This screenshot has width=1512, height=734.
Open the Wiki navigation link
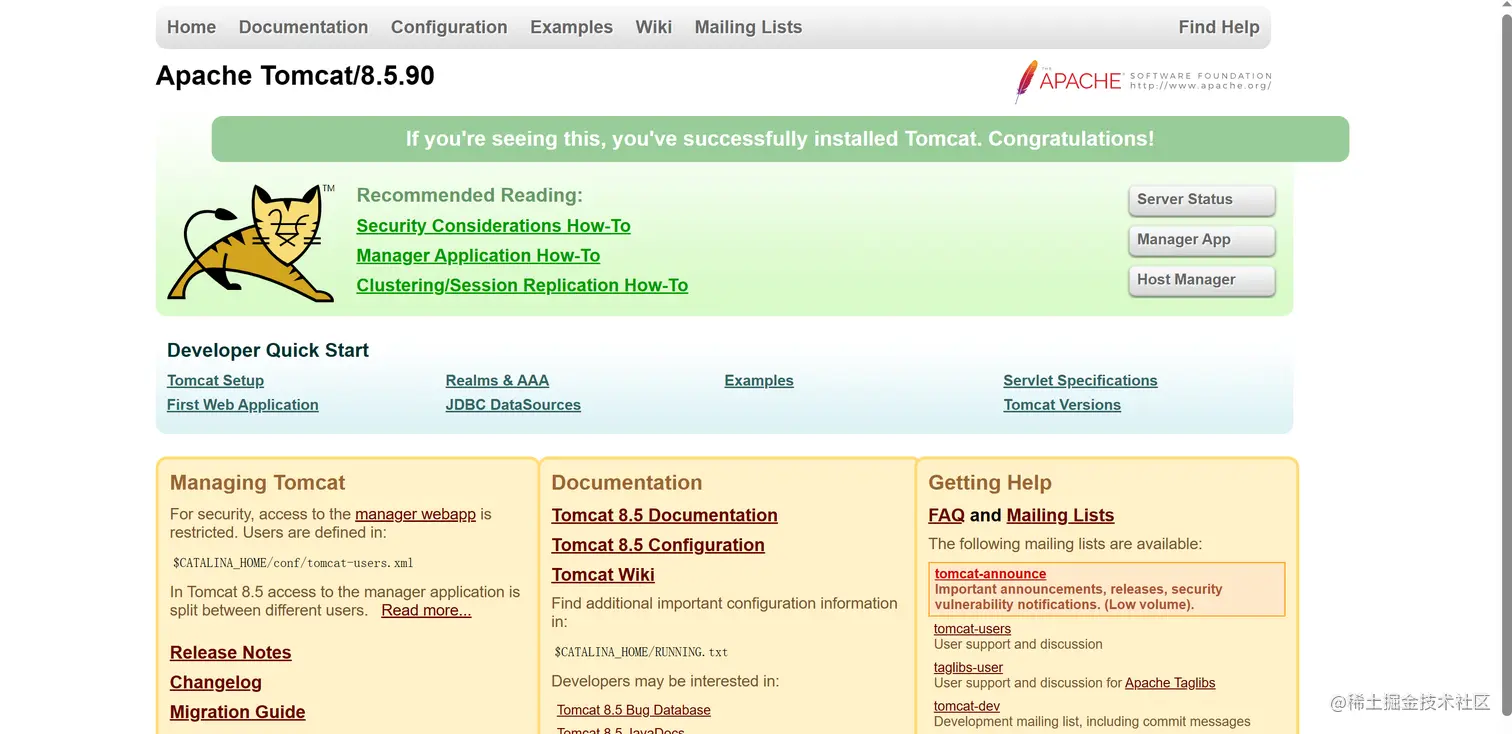(x=654, y=27)
